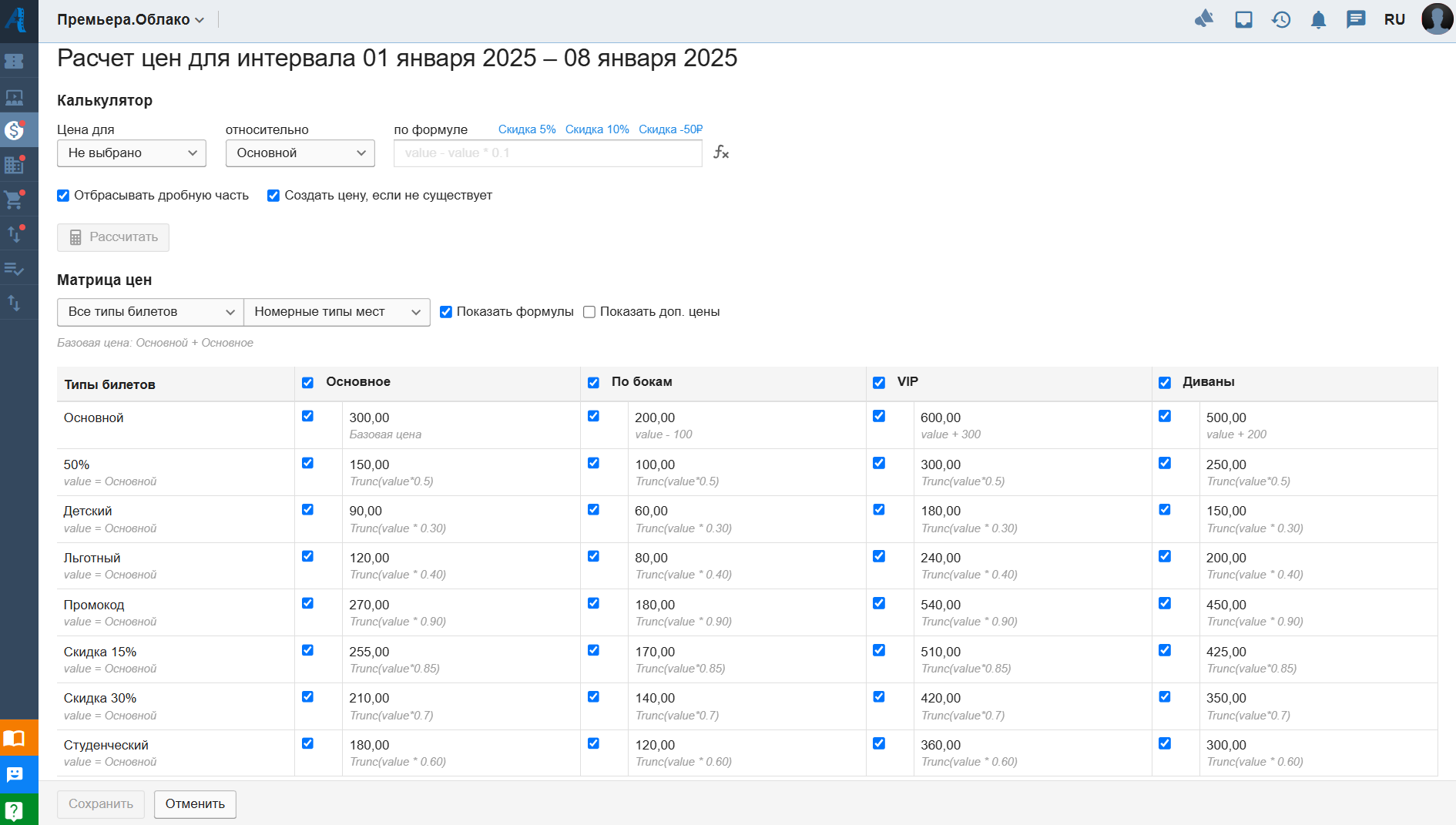Open the tickets sidebar icon
Screen dimensions: 1456x825
pos(15,61)
